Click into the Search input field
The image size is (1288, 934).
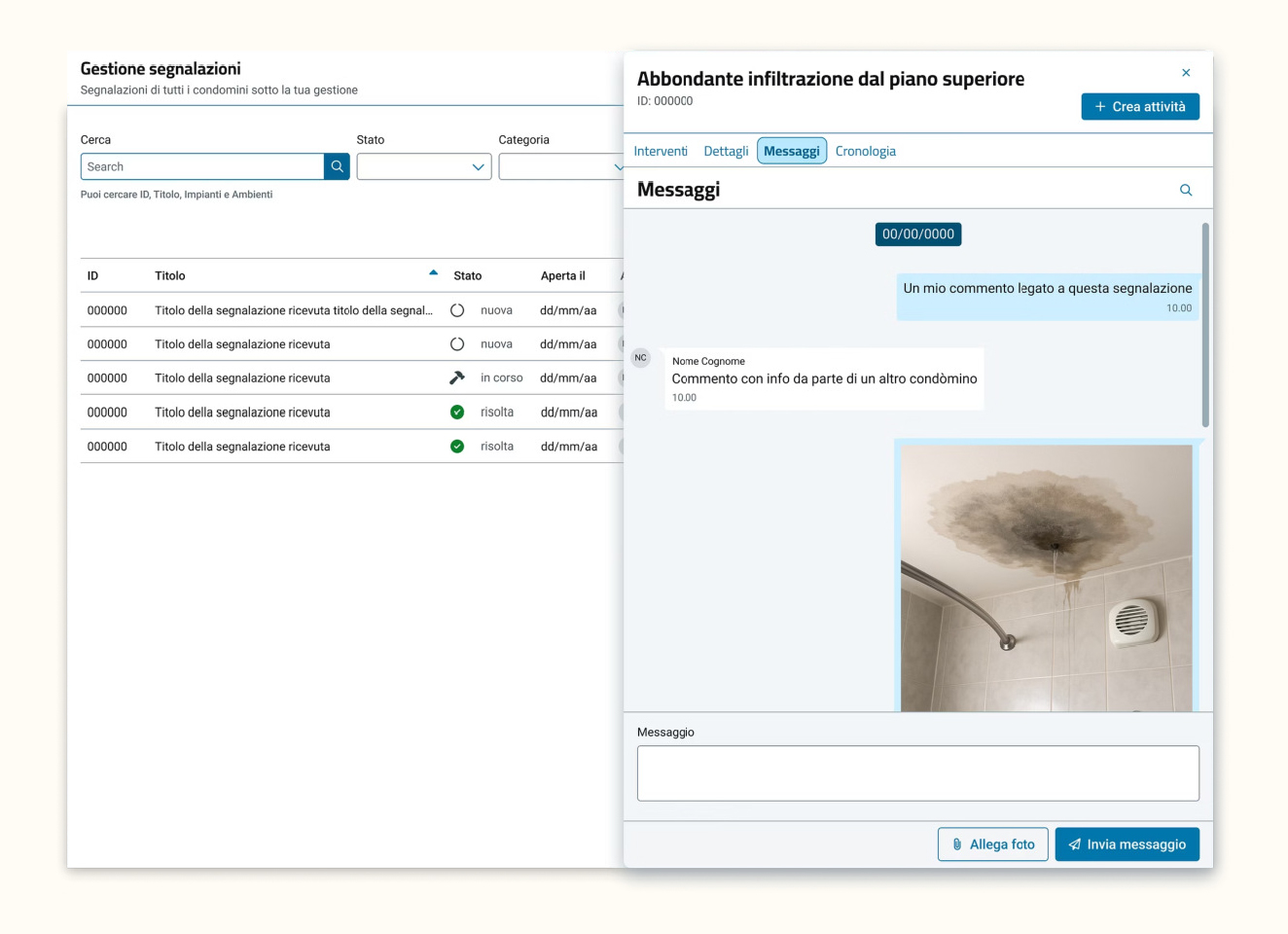[x=202, y=166]
